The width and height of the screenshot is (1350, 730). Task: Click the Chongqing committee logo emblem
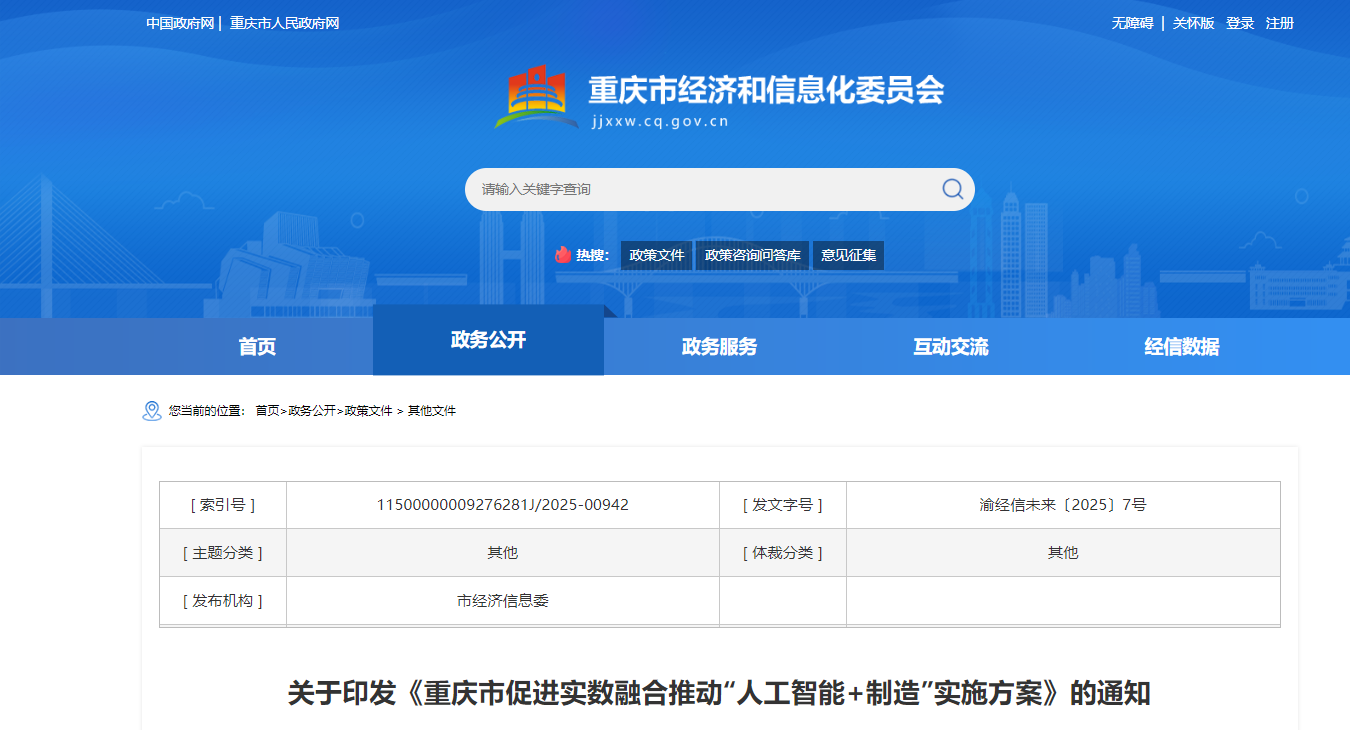[537, 97]
